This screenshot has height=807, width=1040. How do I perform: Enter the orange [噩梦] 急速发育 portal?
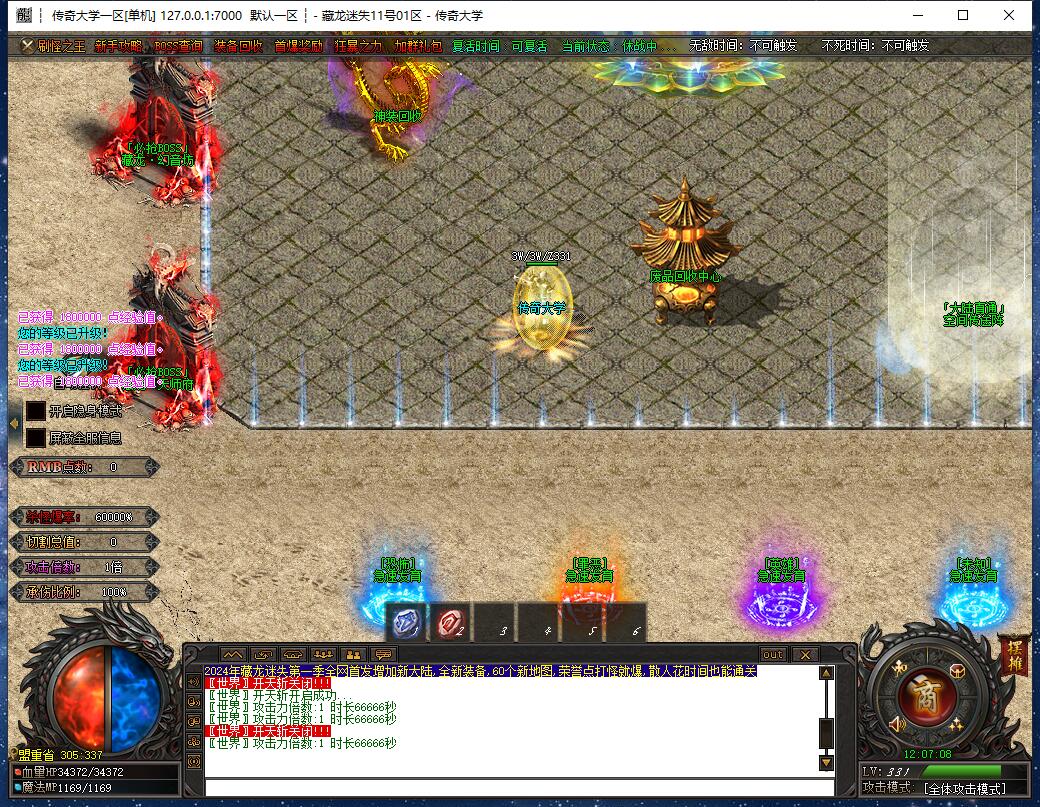pyautogui.click(x=589, y=584)
